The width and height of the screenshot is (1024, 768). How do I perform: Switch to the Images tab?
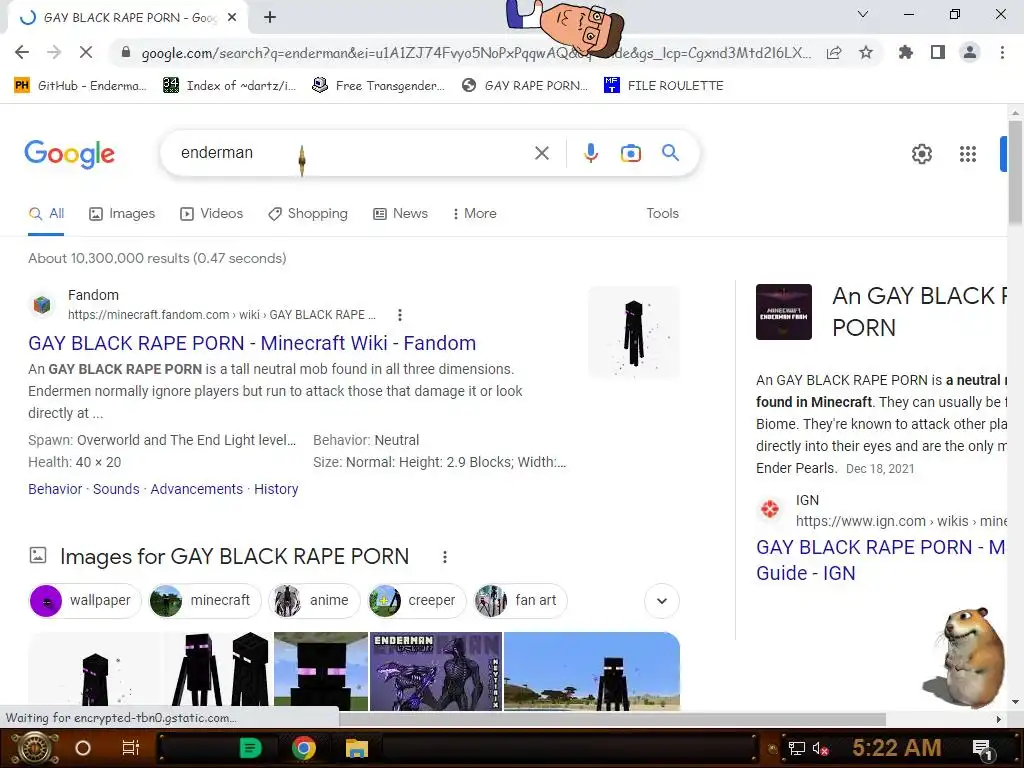tap(122, 214)
